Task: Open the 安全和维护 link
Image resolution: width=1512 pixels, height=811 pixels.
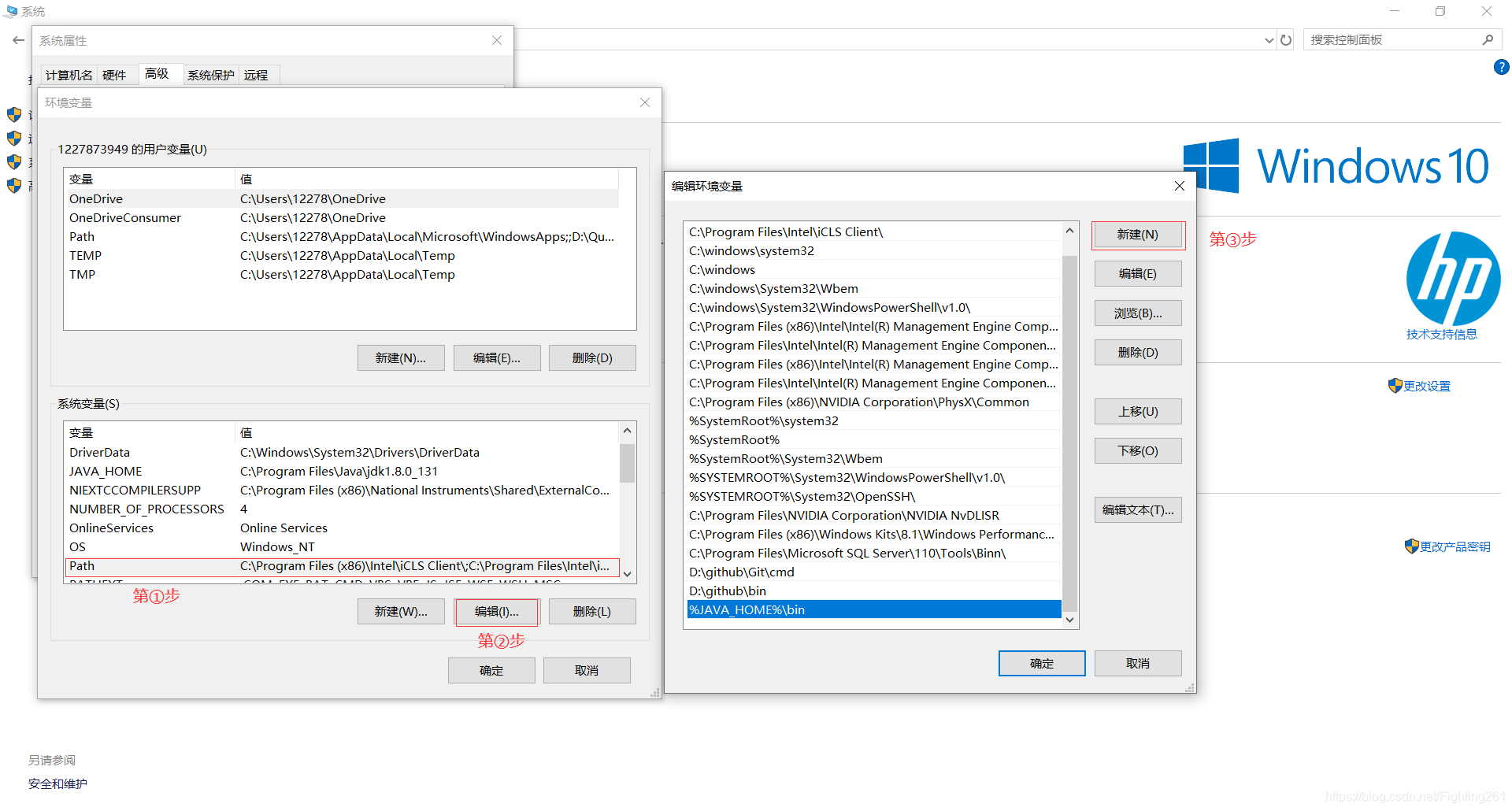Action: pos(57,784)
